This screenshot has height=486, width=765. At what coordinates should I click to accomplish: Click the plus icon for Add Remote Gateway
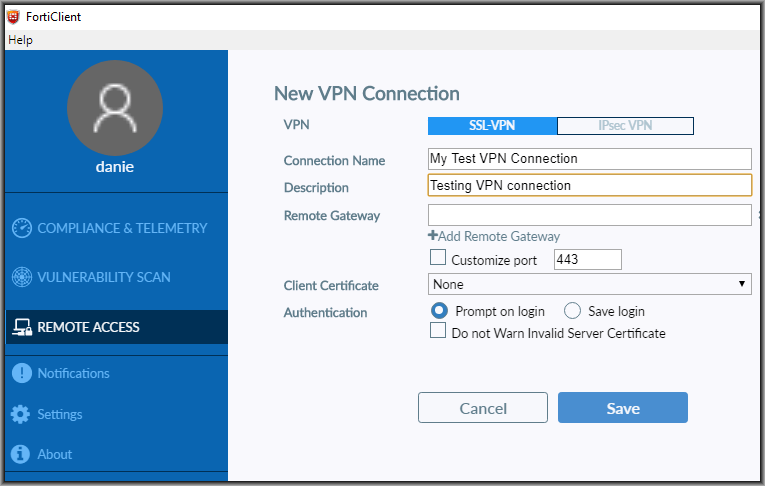432,235
